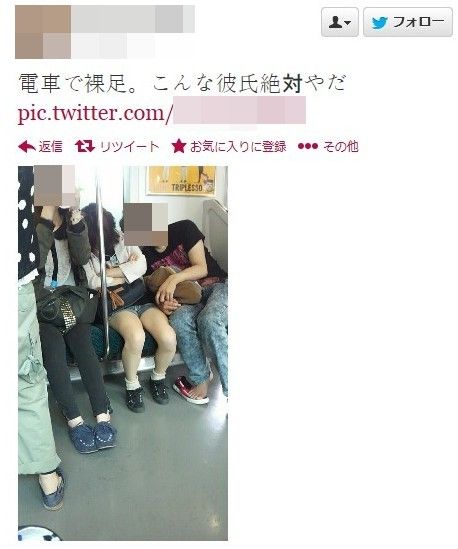Image resolution: width=458 pixels, height=549 pixels.
Task: Click the blurred profile avatar
Action: point(43,32)
